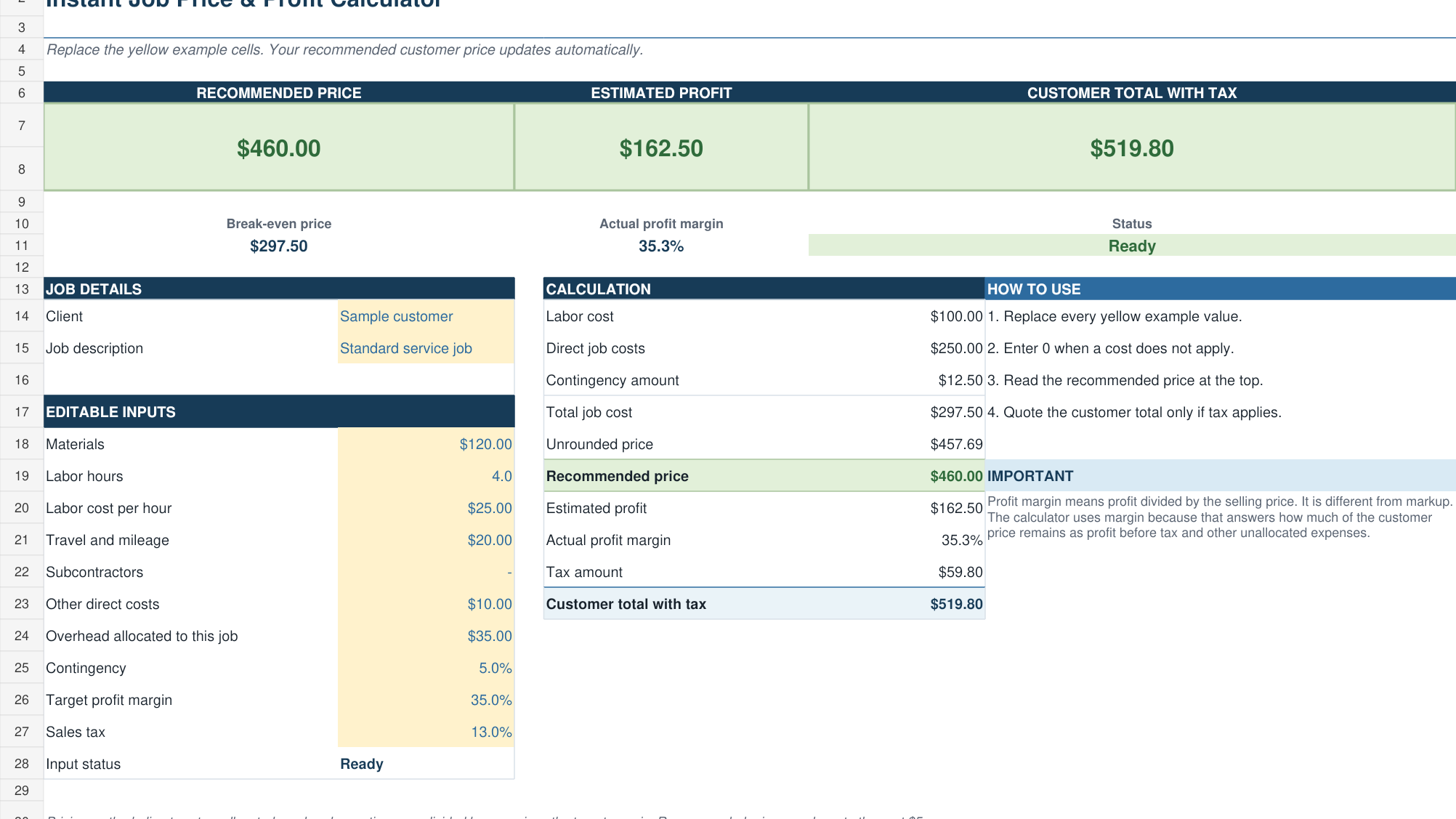Click the profit margin explanation paragraph
1456x819 pixels.
1220,517
